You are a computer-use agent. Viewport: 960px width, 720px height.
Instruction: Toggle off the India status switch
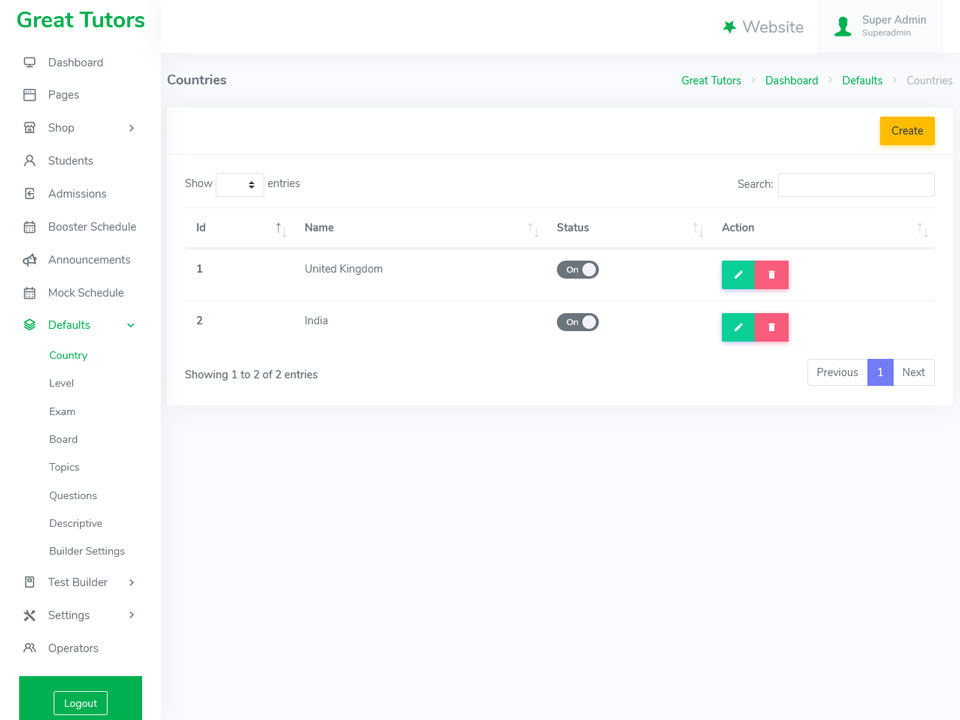(x=577, y=322)
